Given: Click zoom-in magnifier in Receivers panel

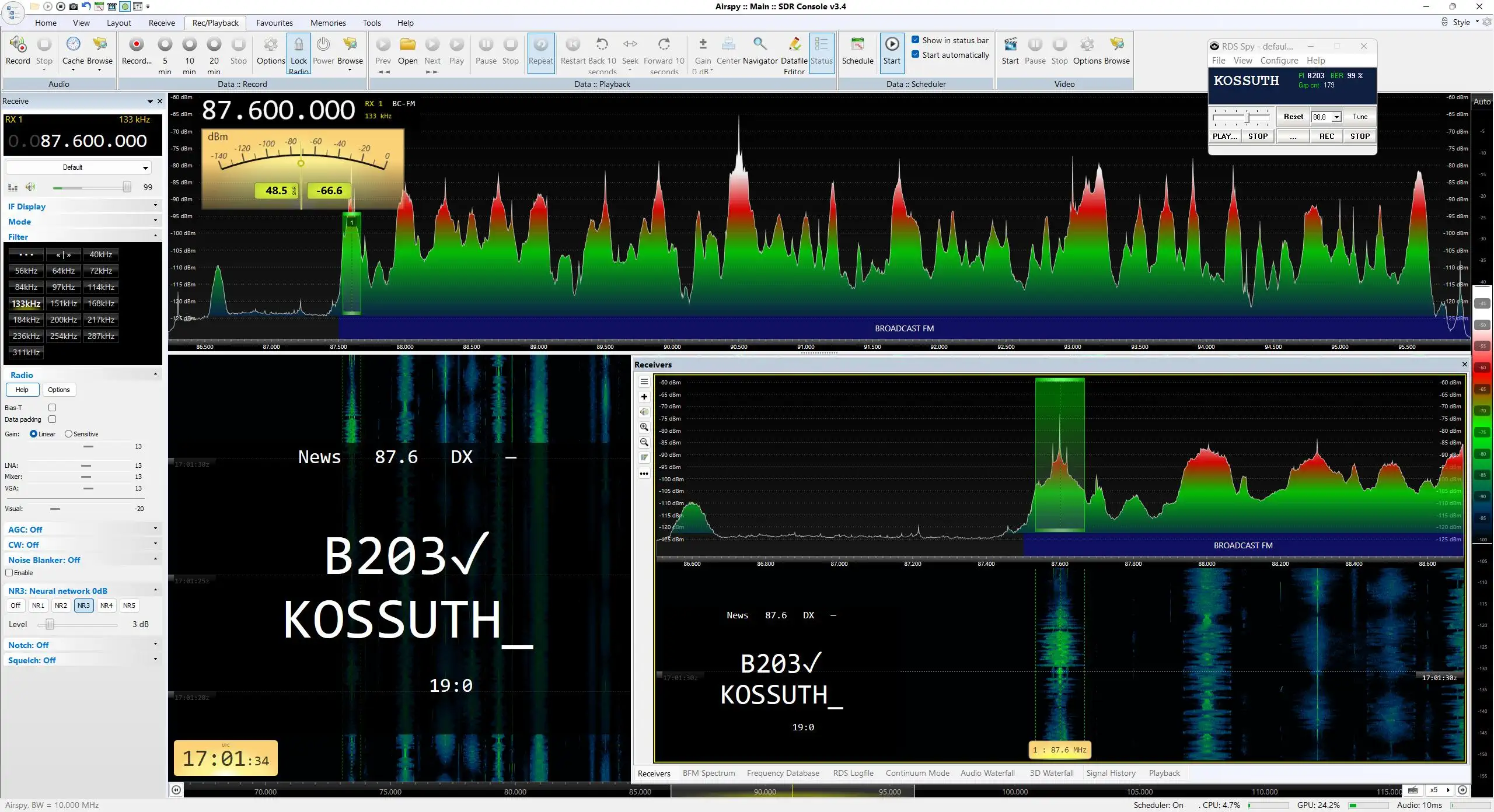Looking at the screenshot, I should tap(644, 427).
